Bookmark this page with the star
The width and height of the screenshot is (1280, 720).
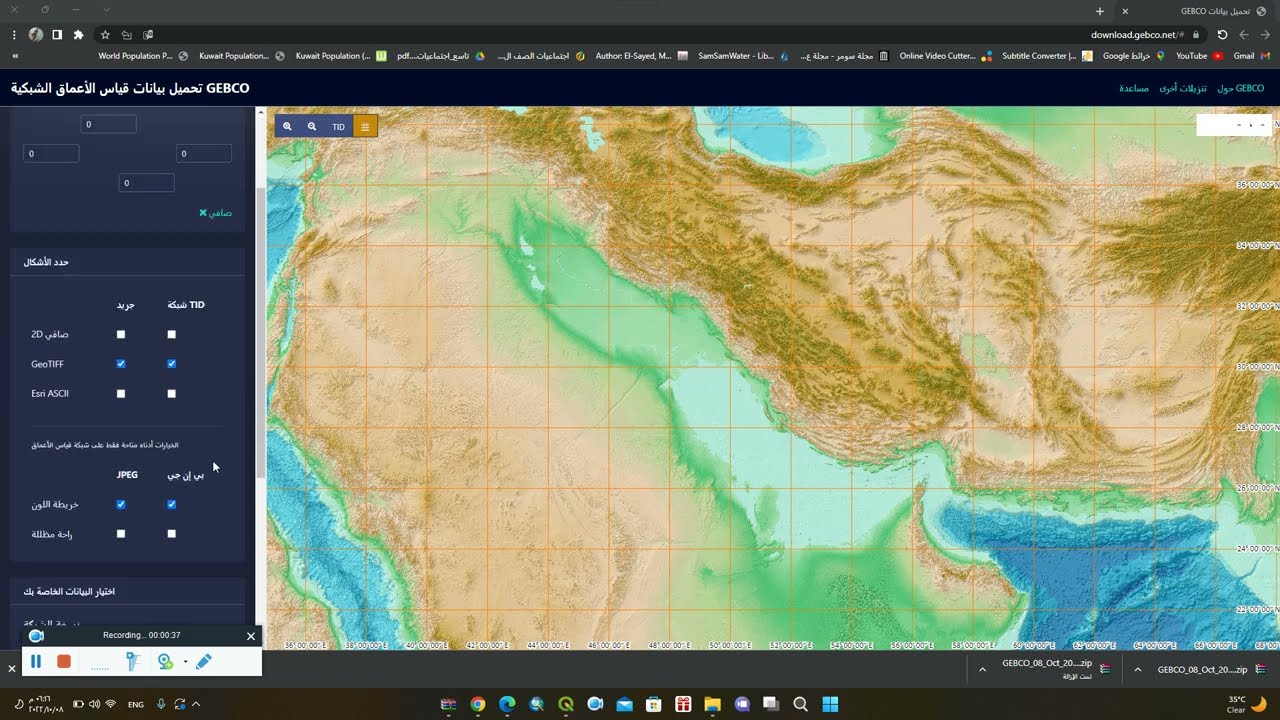click(105, 34)
